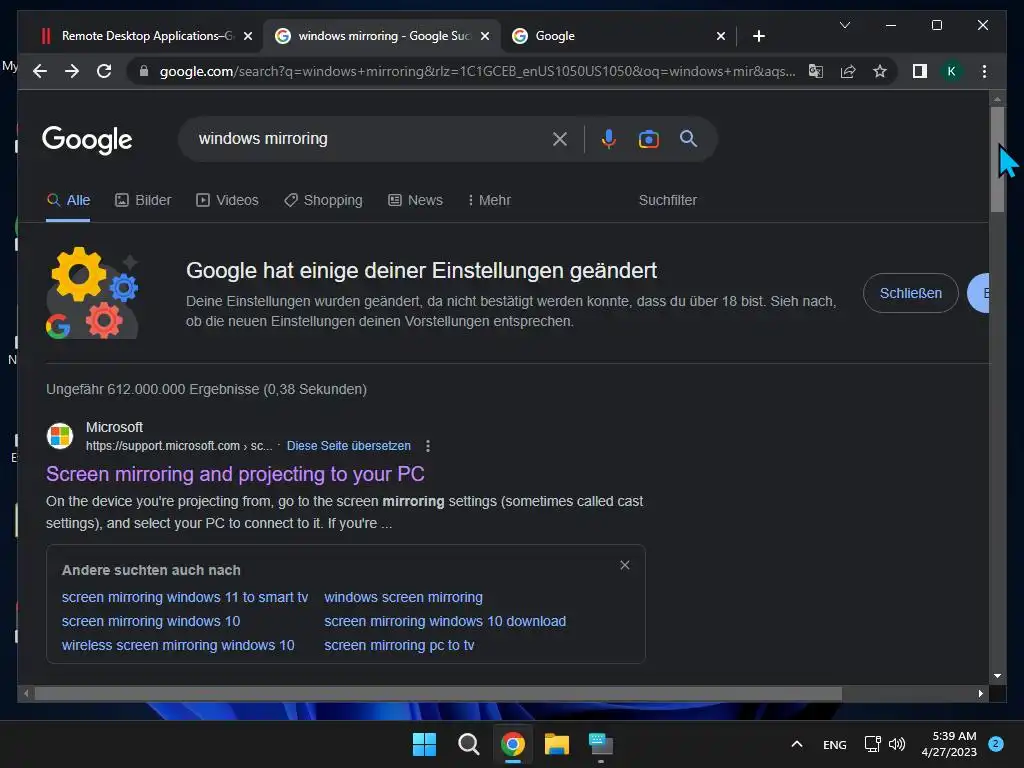Image resolution: width=1024 pixels, height=768 pixels.
Task: Select windows mirroring Google search tab
Action: click(x=382, y=36)
